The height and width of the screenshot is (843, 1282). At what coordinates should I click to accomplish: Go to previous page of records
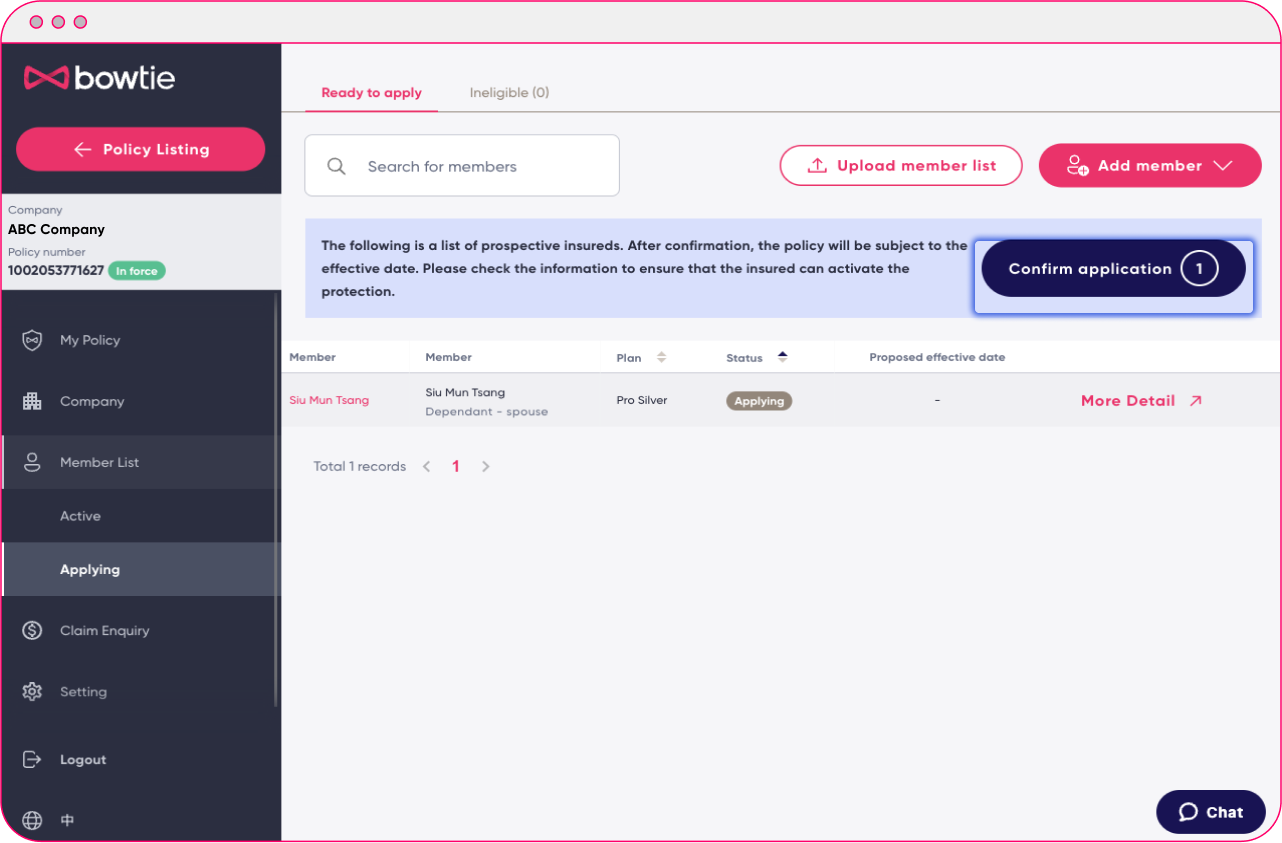(x=426, y=466)
